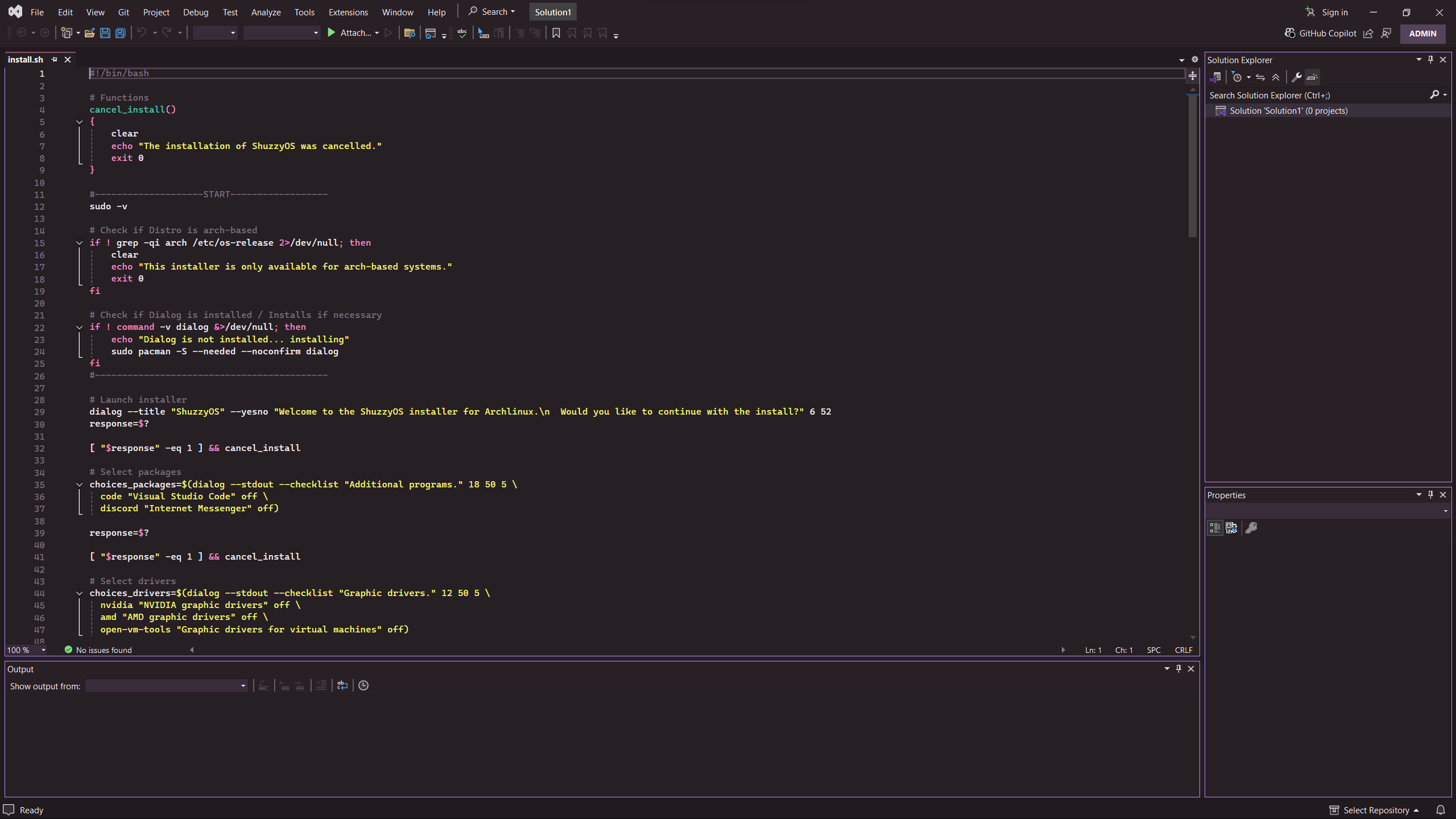The image size is (1456, 819).
Task: Open the File menu
Action: pos(37,12)
